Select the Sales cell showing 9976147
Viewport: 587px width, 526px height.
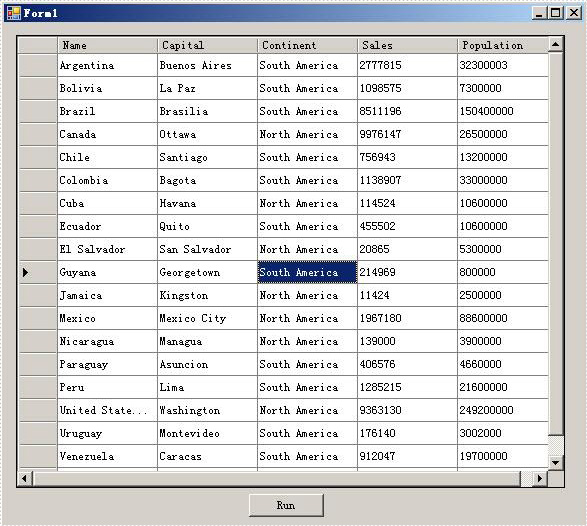tap(407, 134)
